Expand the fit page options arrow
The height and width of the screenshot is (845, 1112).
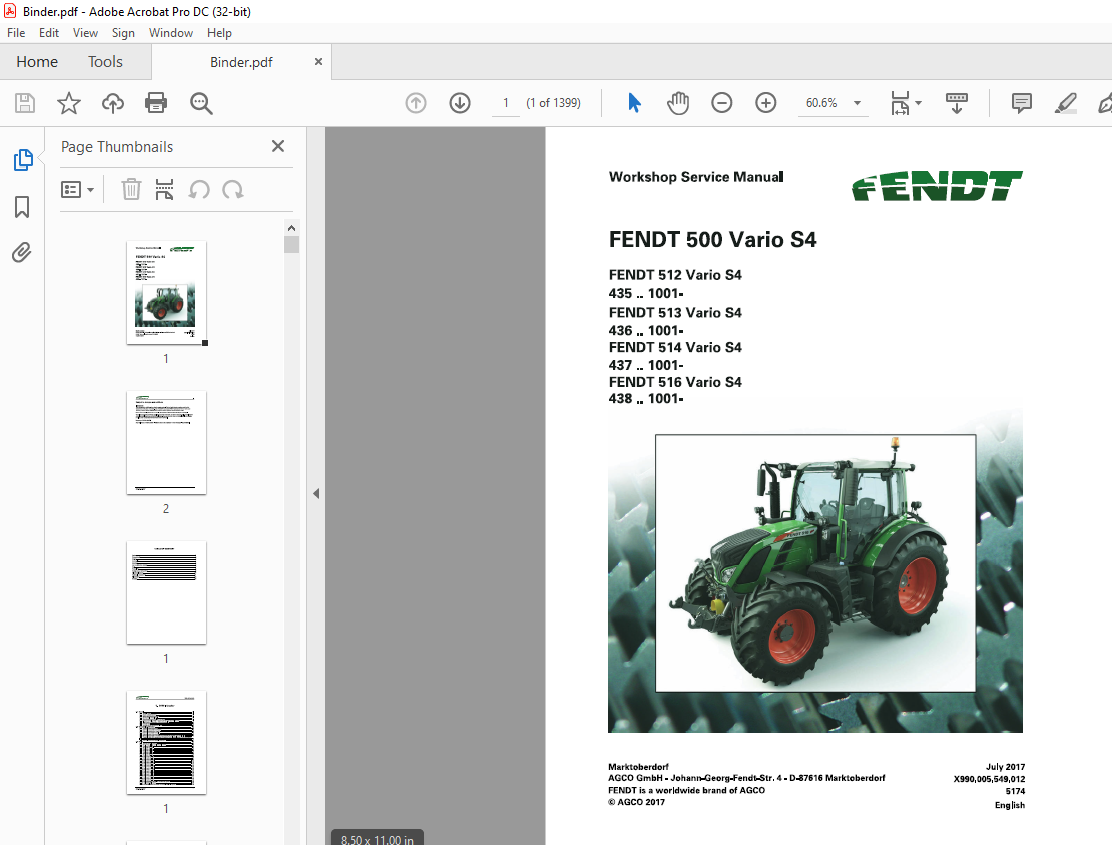click(919, 103)
